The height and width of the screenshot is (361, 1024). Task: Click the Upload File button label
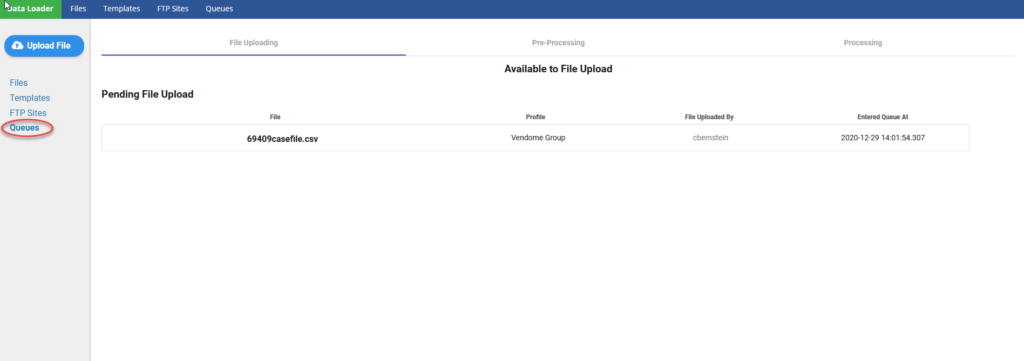coord(49,46)
